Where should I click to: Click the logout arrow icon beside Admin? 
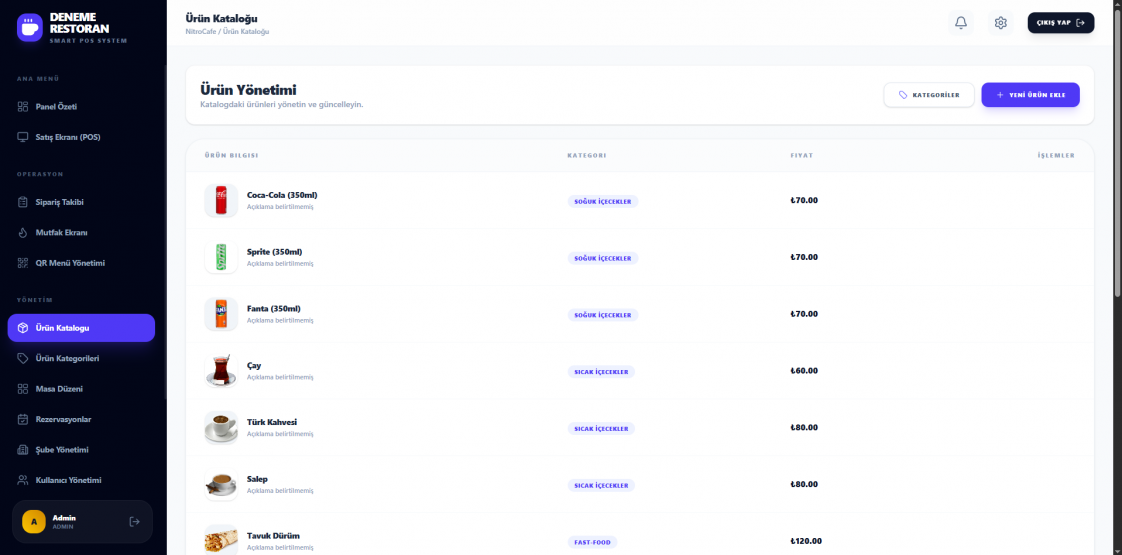(135, 522)
